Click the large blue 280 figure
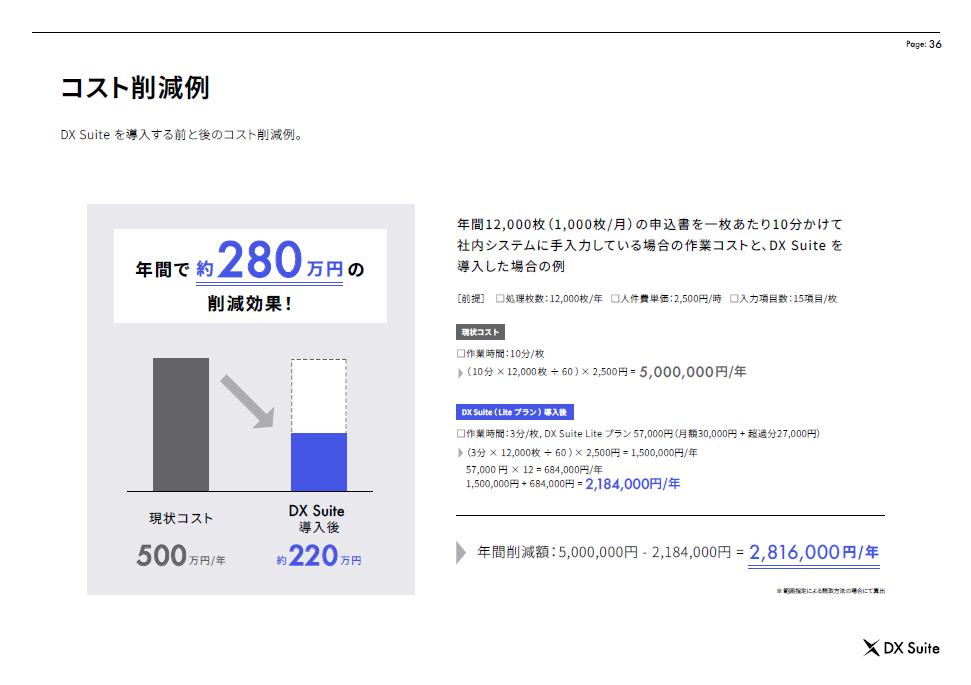The height and width of the screenshot is (685, 971). (x=260, y=261)
